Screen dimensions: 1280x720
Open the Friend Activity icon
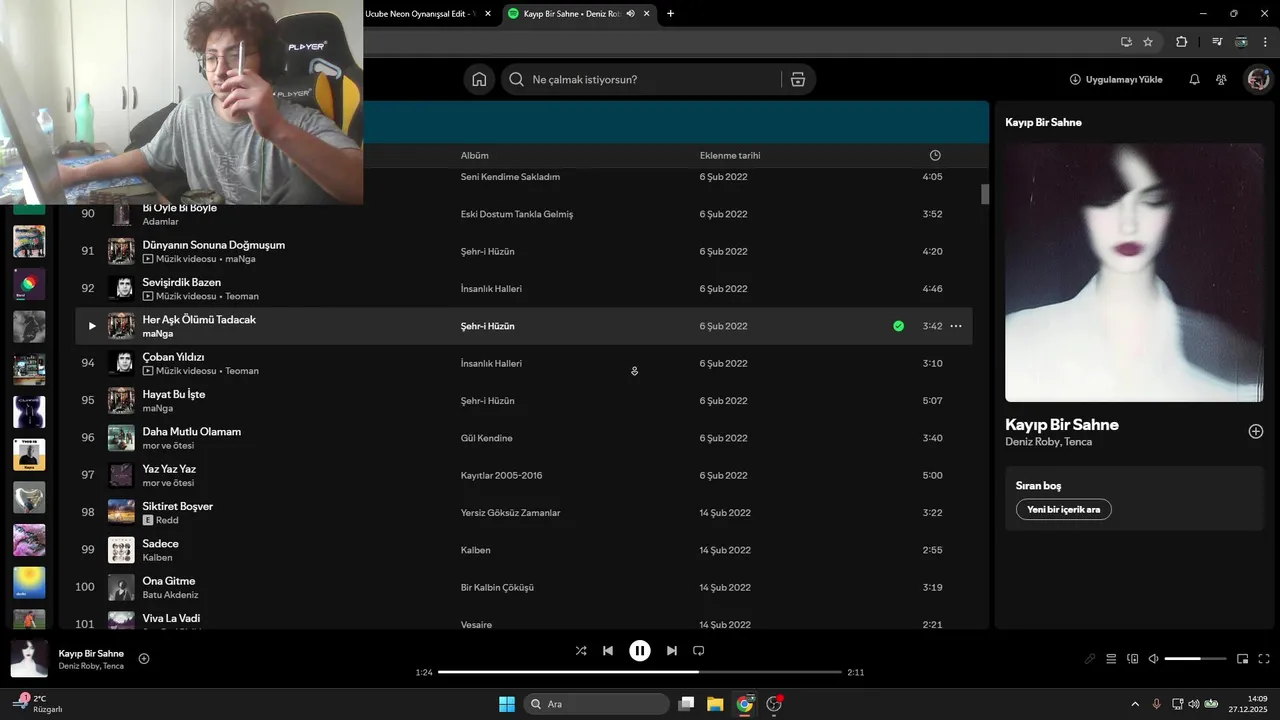(1221, 80)
